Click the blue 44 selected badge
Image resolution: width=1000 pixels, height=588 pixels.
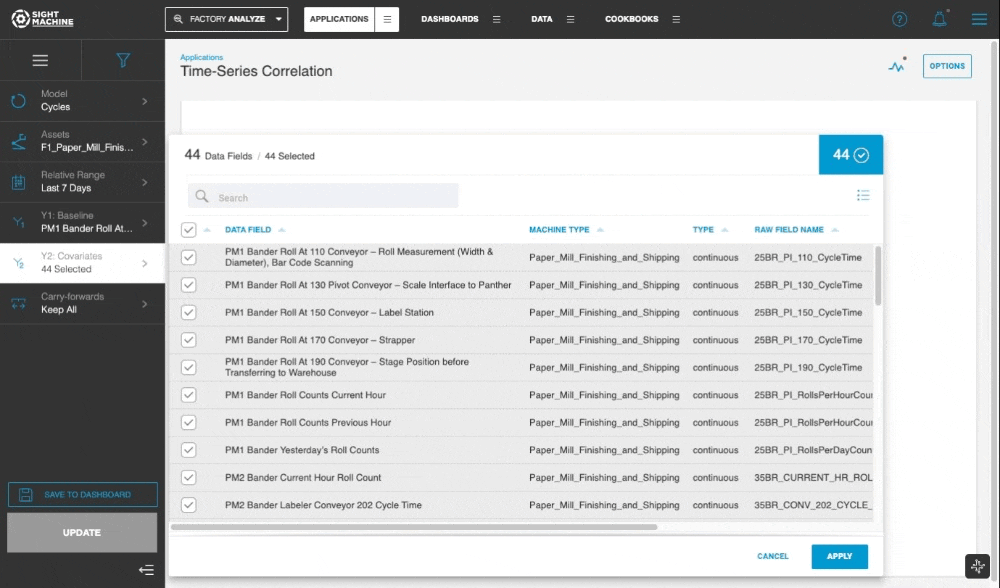(x=851, y=154)
